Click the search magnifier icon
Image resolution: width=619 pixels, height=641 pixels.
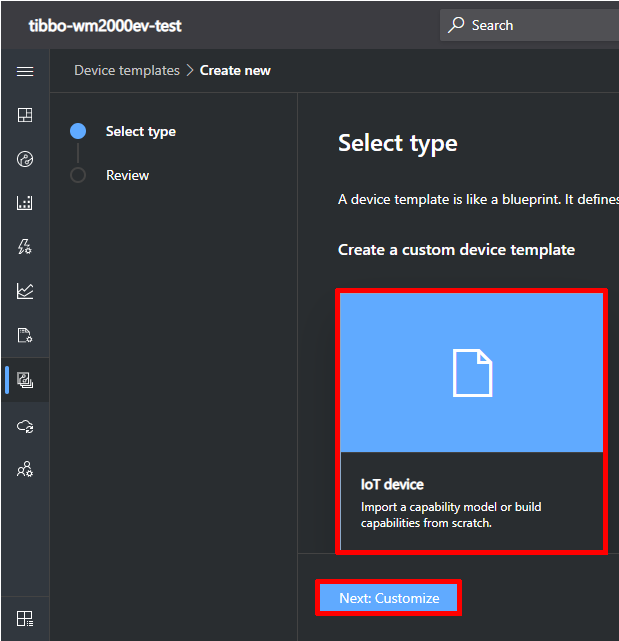click(456, 25)
